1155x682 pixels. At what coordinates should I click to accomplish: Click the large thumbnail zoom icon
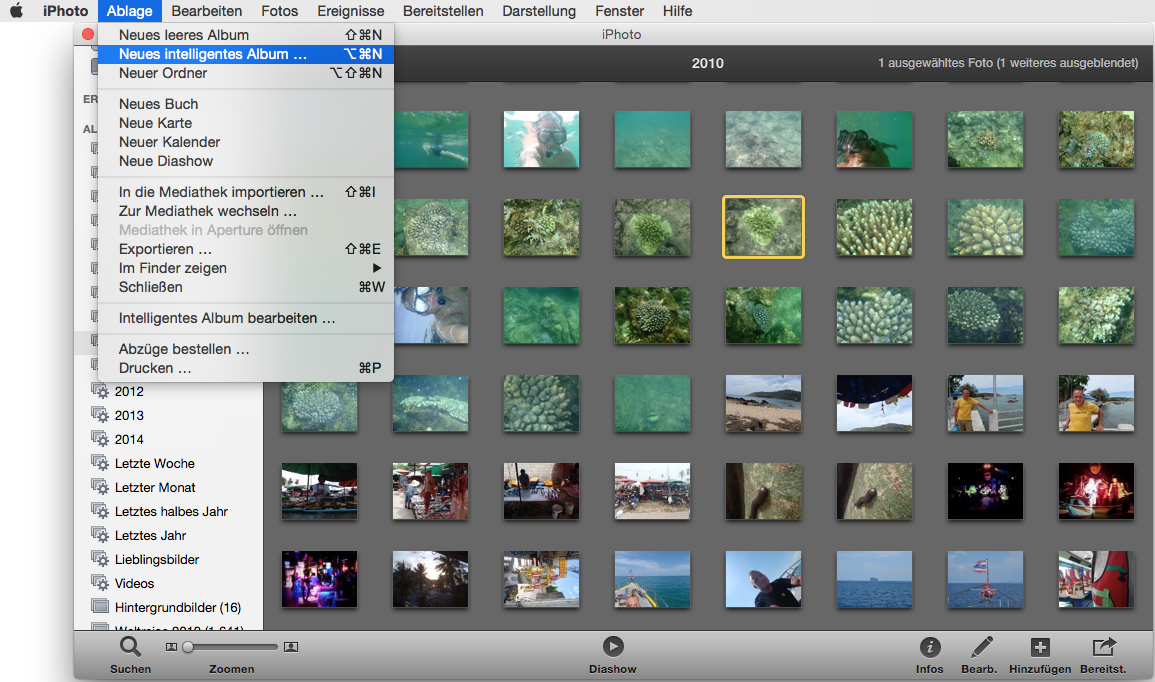click(291, 647)
